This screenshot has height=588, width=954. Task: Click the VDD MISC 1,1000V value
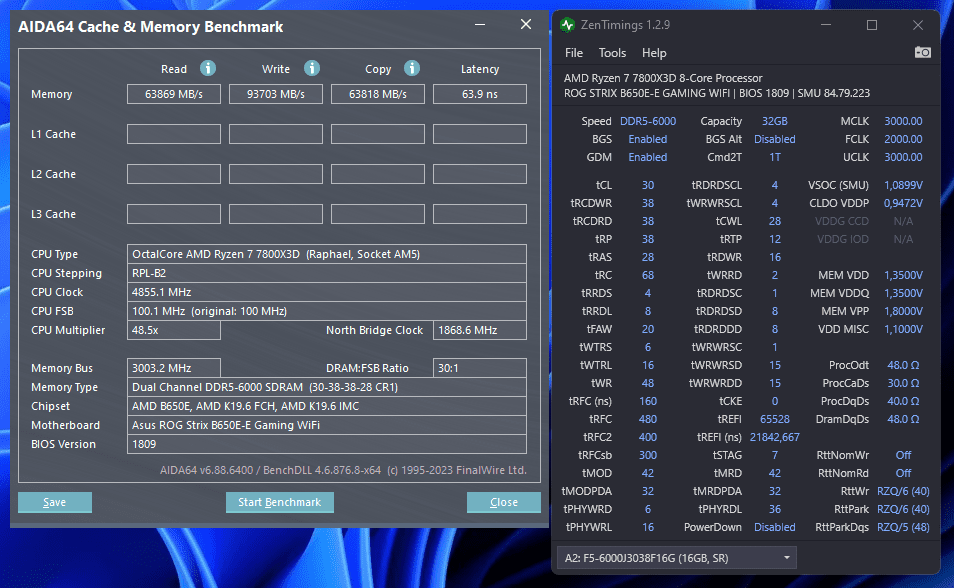pyautogui.click(x=903, y=329)
